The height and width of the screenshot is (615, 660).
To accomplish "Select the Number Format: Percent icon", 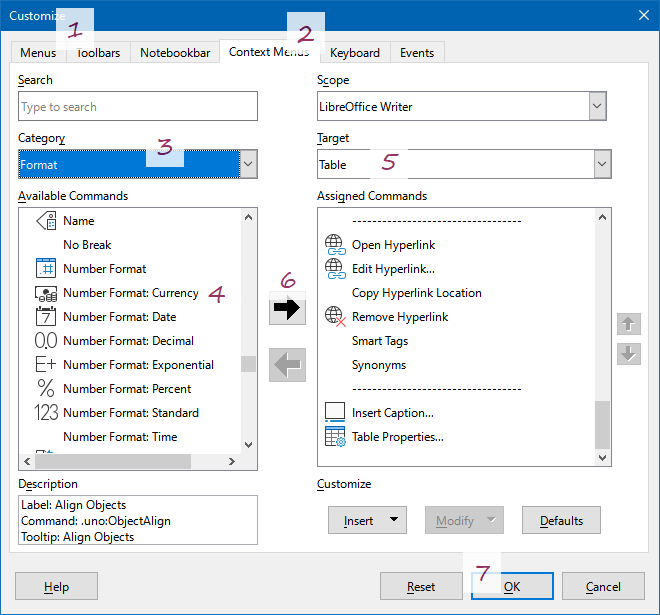I will [46, 389].
